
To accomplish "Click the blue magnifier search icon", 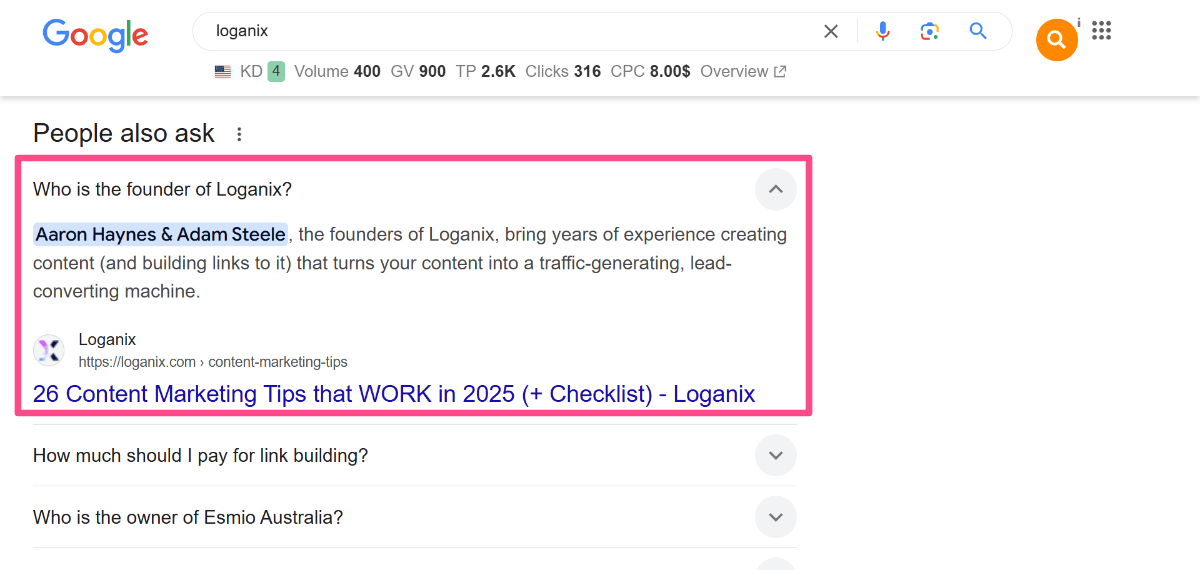I will pos(978,31).
